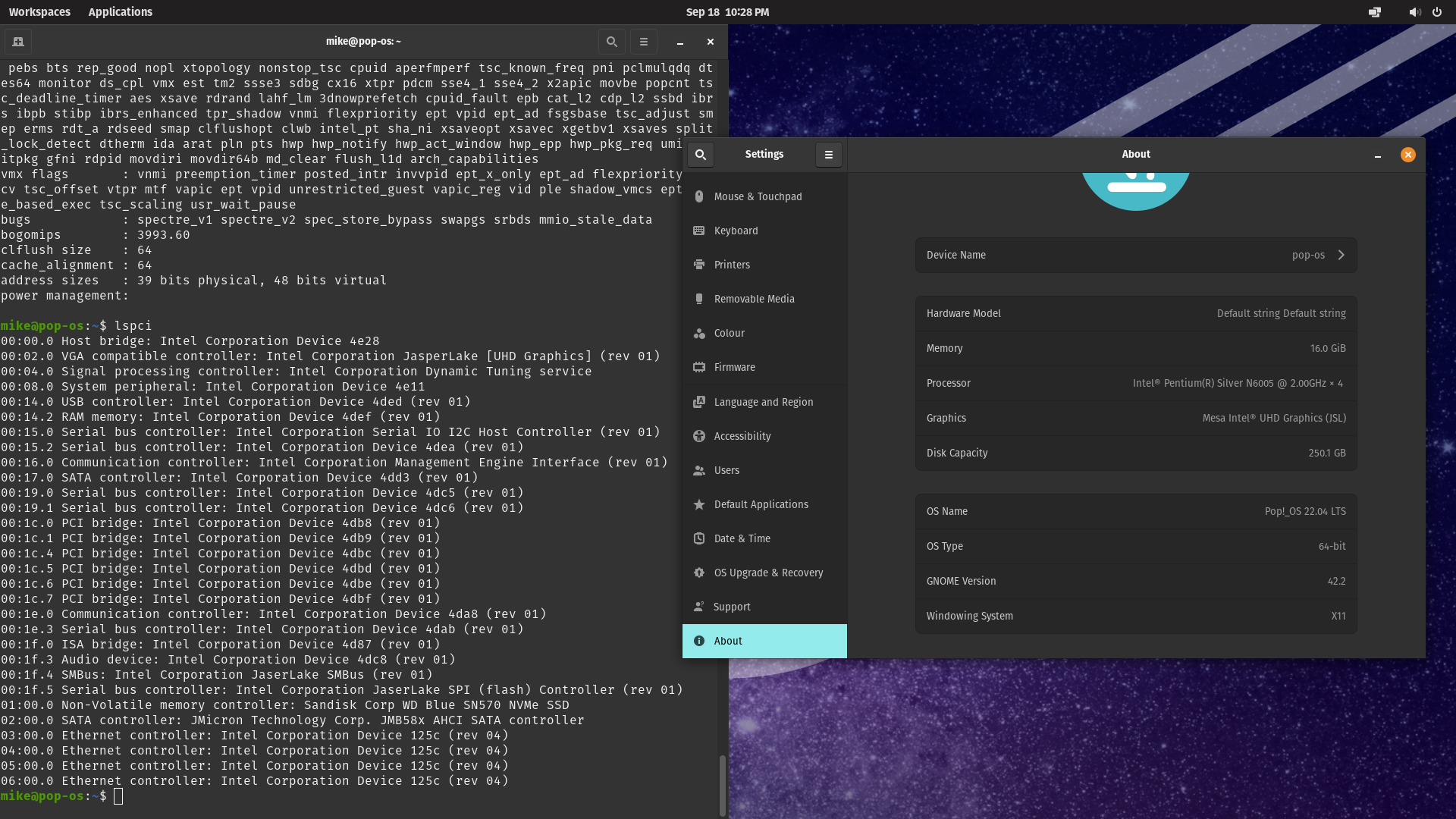Click the terminal vertical scrollbar
Screen dimensions: 1456x819
pos(722,784)
